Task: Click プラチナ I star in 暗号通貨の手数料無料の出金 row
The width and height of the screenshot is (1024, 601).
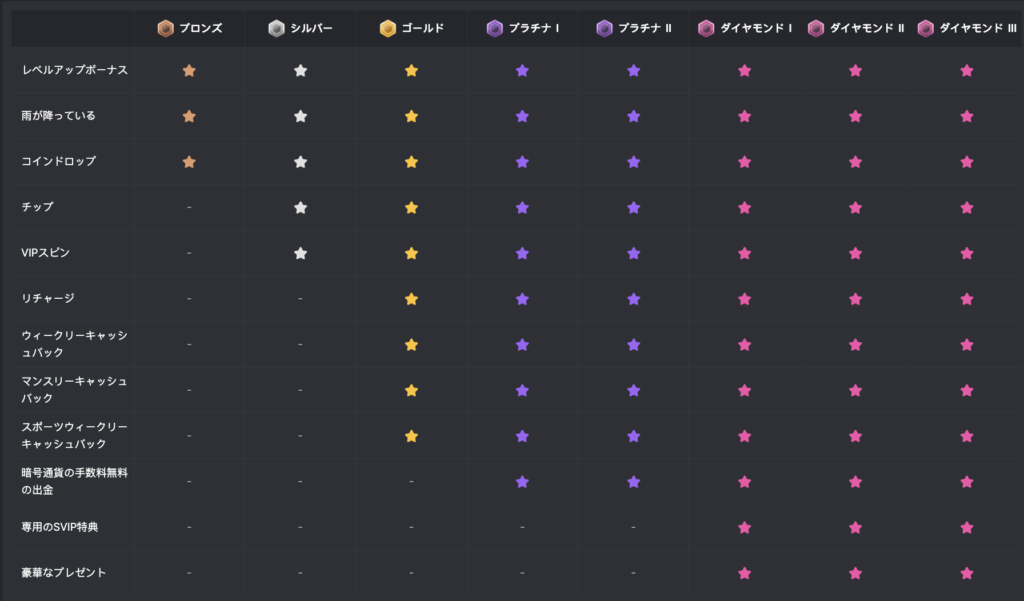Action: click(522, 482)
